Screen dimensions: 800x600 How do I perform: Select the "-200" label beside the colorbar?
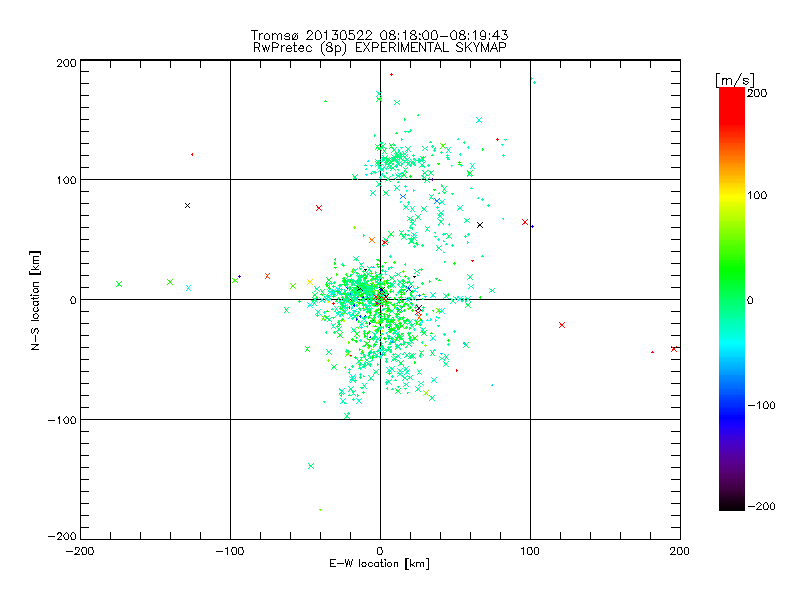[x=761, y=506]
